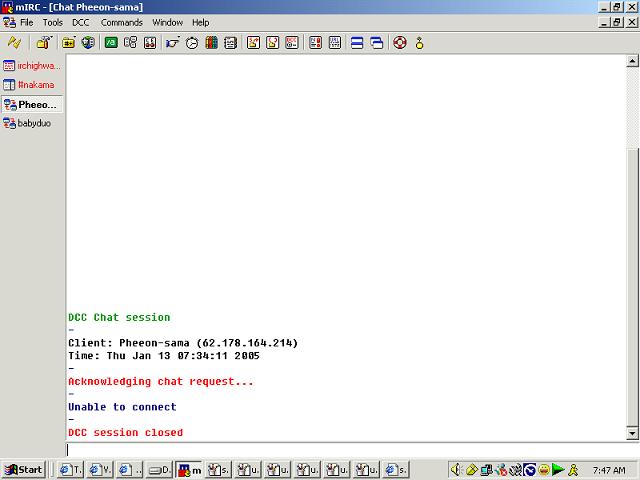Open the DCC Options toolbar icon
The image size is (640, 480).
(x=292, y=42)
